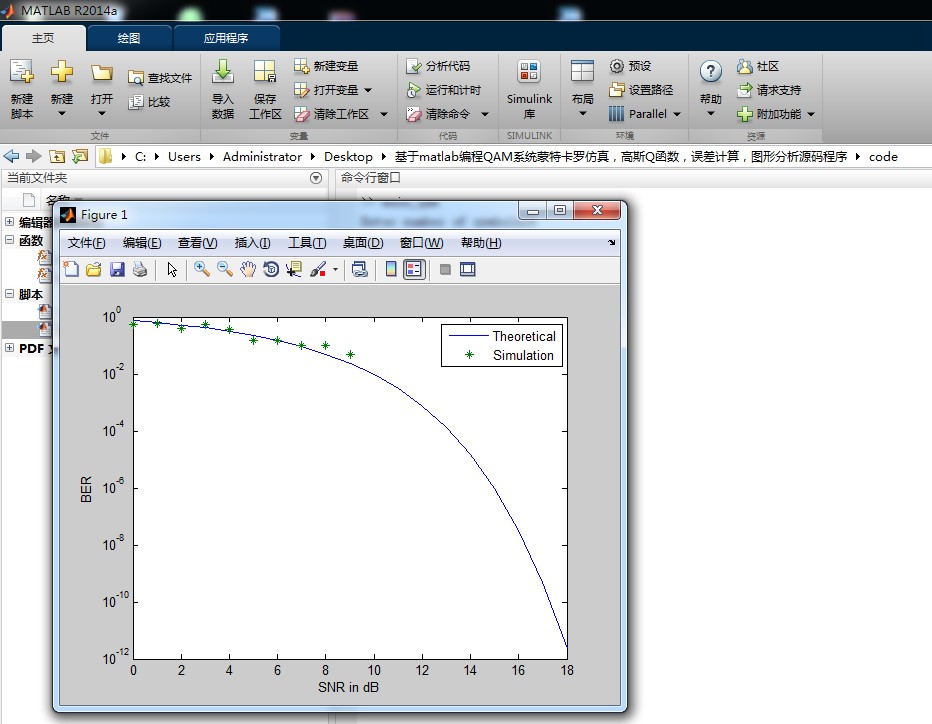Toggle the Rotate 3D tool
This screenshot has width=932, height=724.
(271, 269)
